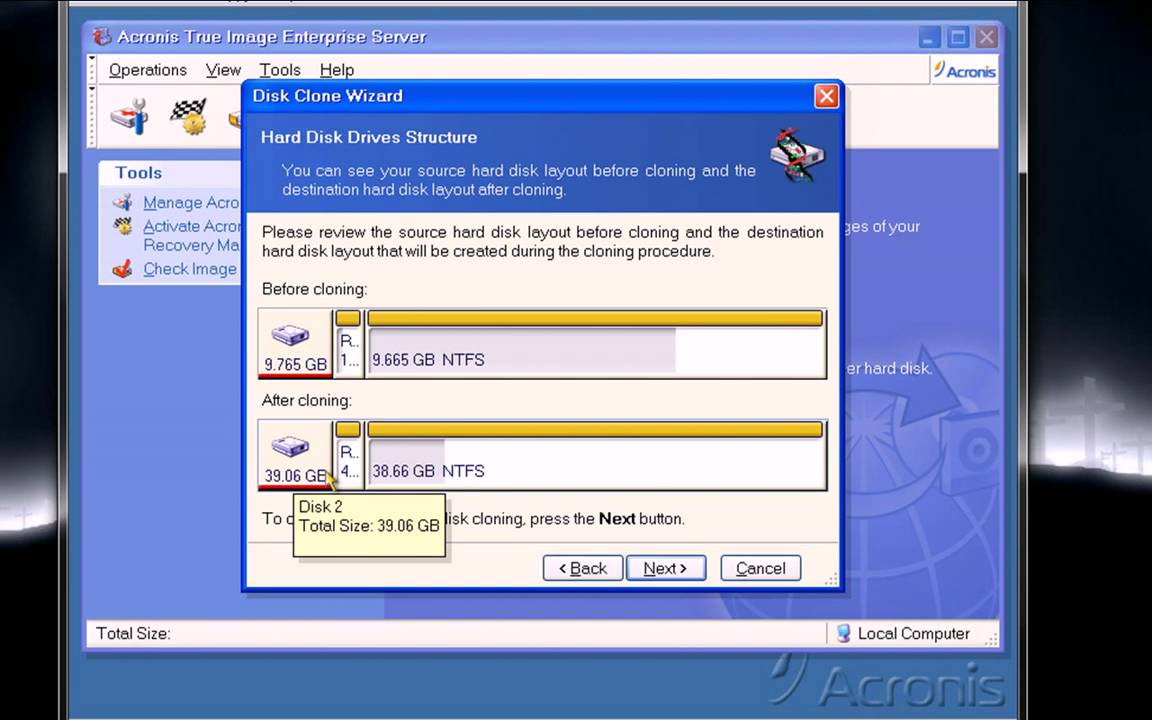The width and height of the screenshot is (1152, 720).
Task: Click 'Total Size:' in status bar
Action: point(133,633)
